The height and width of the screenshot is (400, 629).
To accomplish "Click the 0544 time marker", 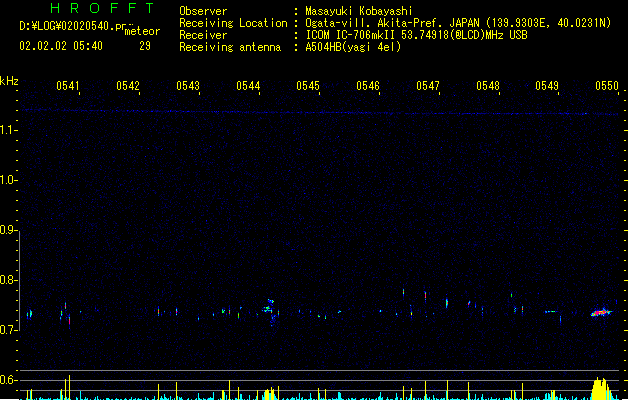I will pos(248,85).
